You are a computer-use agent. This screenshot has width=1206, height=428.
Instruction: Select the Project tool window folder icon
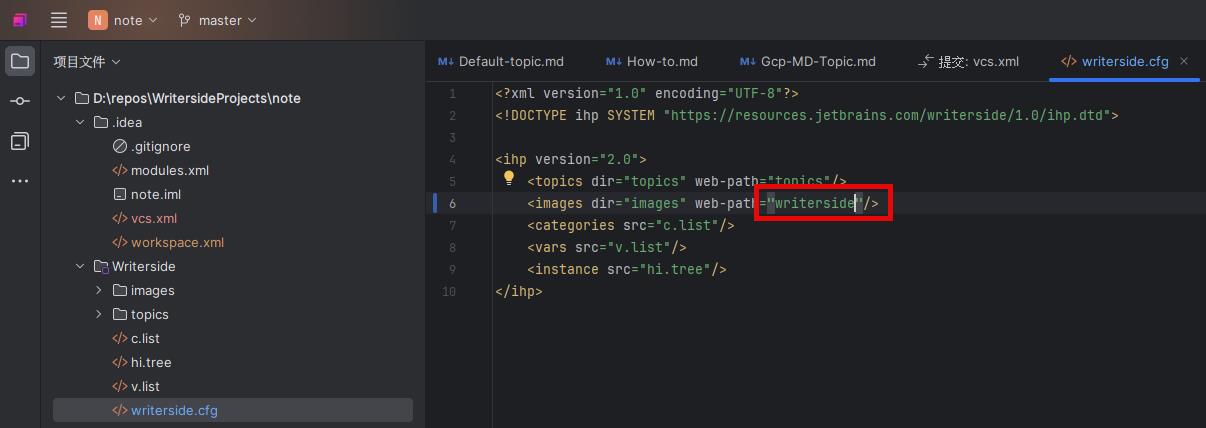point(20,61)
